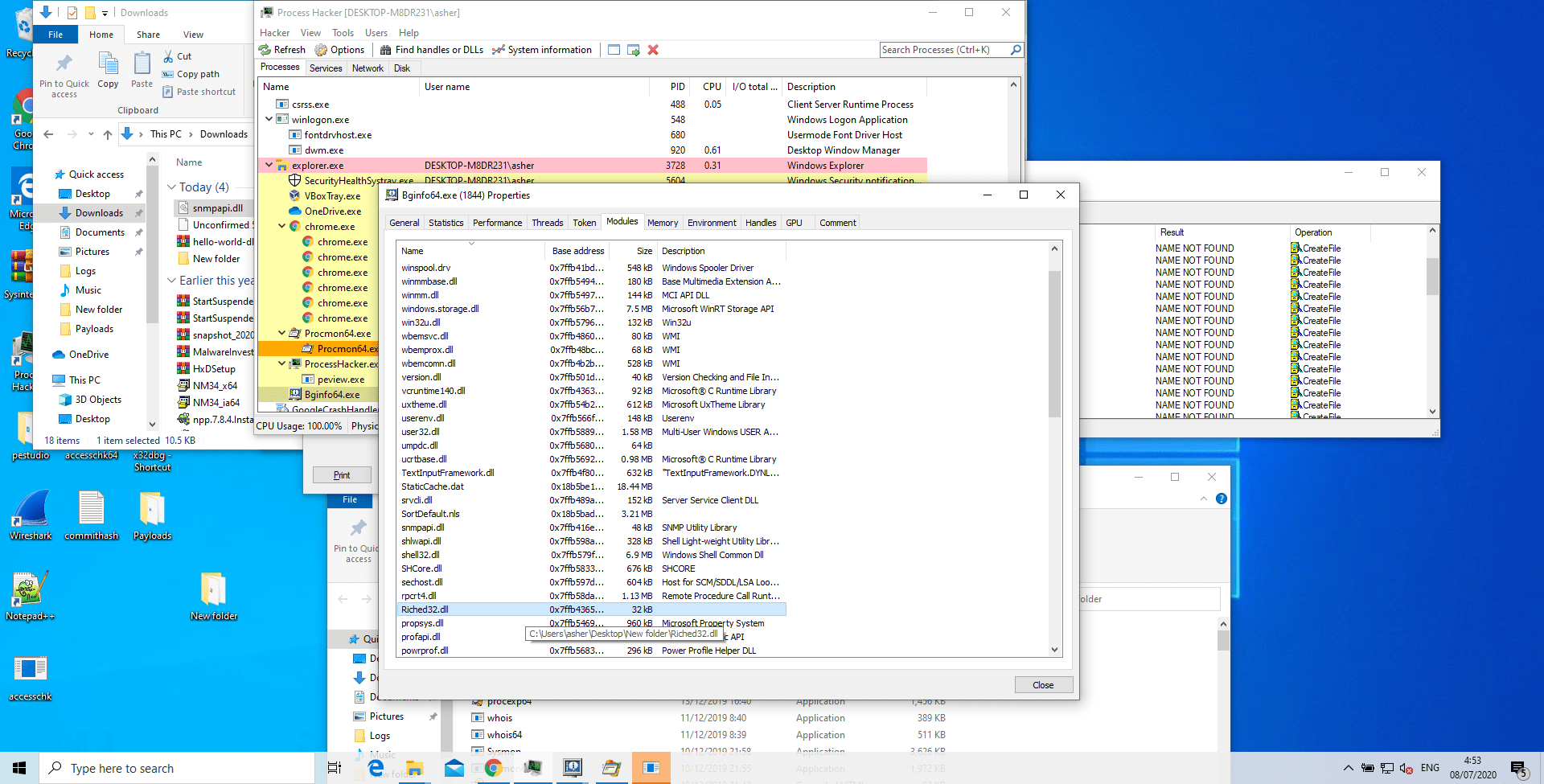Select Bginfo64.exe in process list
Viewport: 1544px width, 784px height.
(x=318, y=395)
